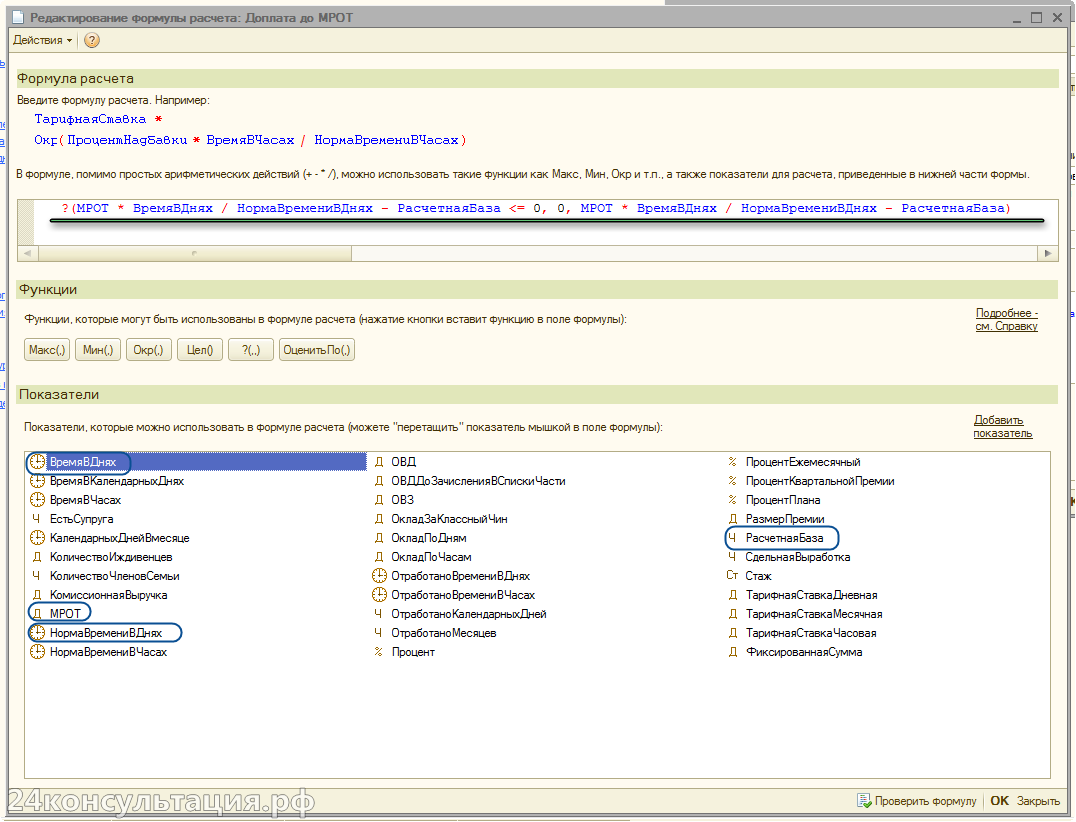1076x822 pixels.
Task: Select the МРОТ indicator in list
Action: point(65,614)
